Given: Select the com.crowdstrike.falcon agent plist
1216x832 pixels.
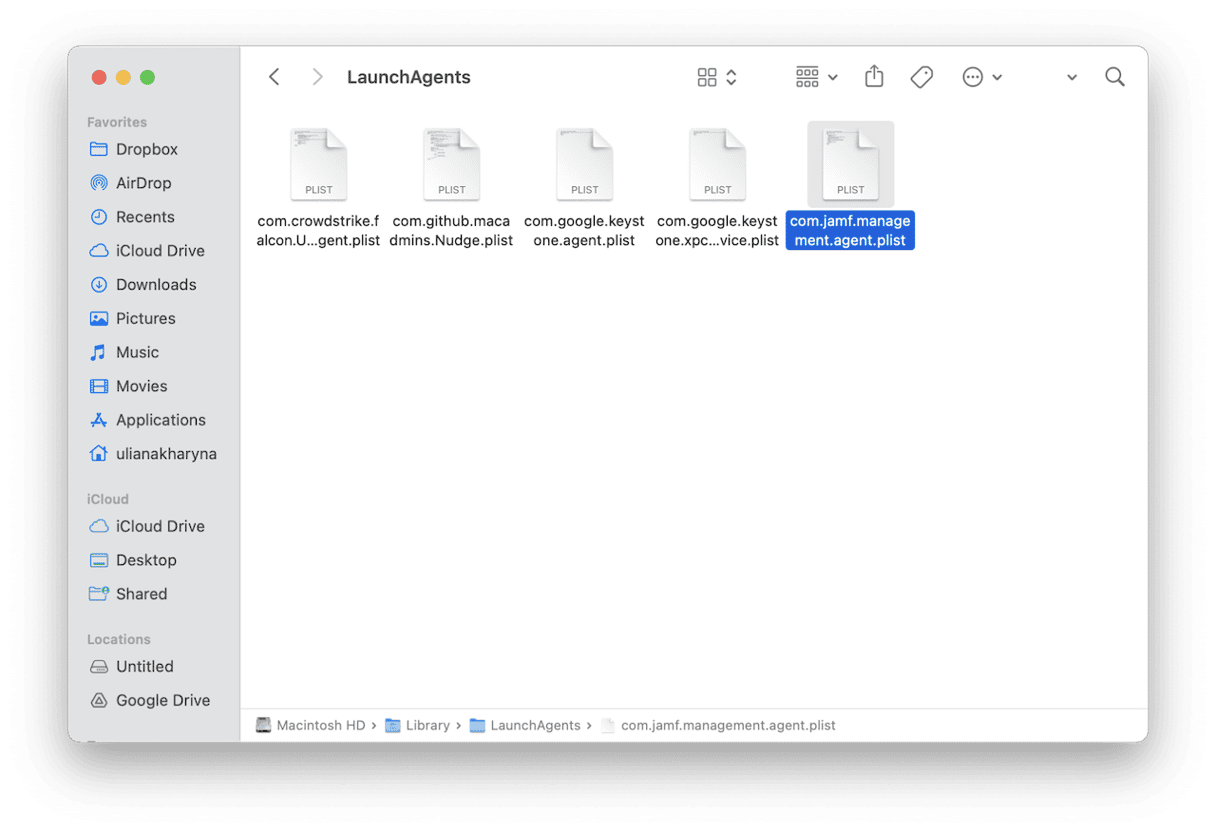Looking at the screenshot, I should (x=318, y=162).
